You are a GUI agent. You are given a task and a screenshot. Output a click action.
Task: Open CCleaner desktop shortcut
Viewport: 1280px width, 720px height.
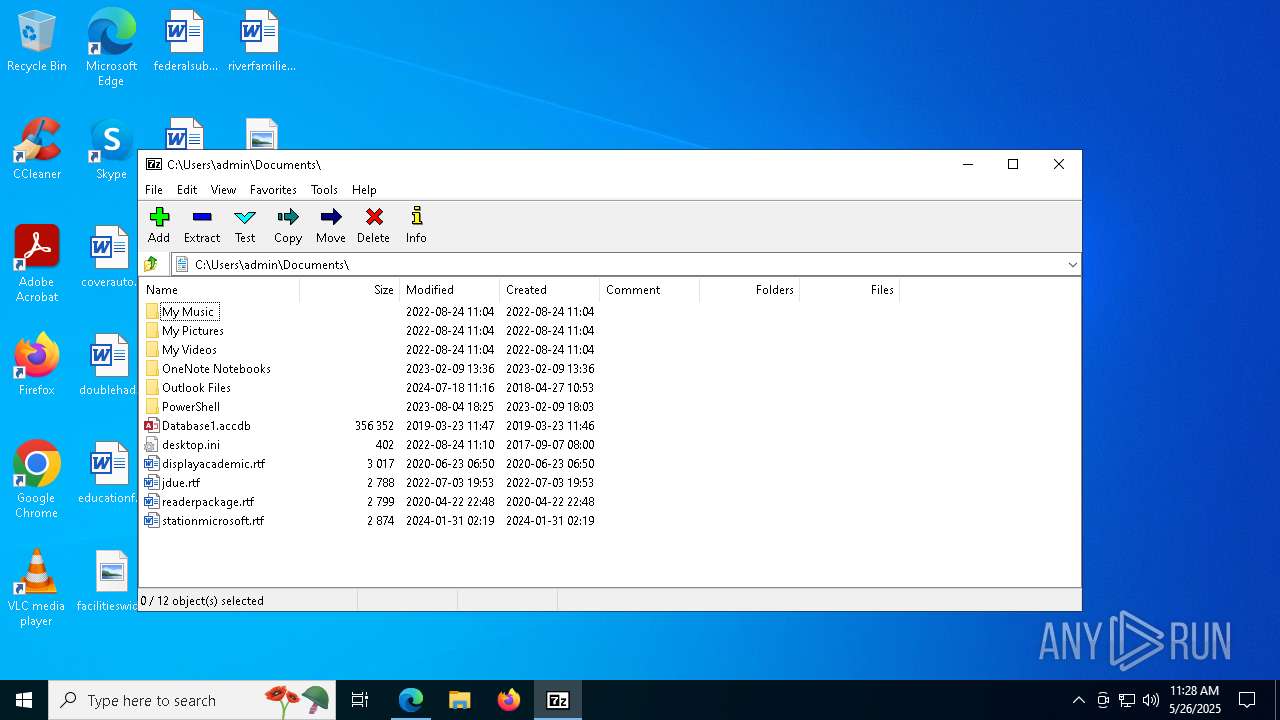click(x=37, y=149)
